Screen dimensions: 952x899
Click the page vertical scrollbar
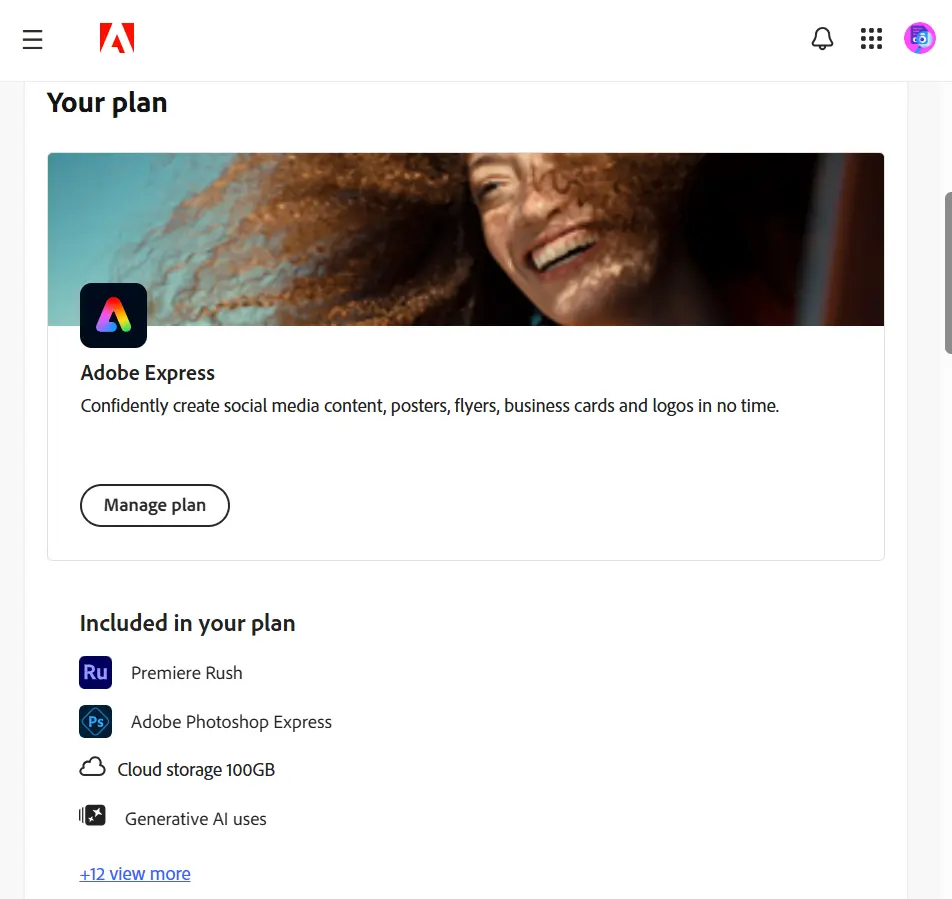coord(948,273)
